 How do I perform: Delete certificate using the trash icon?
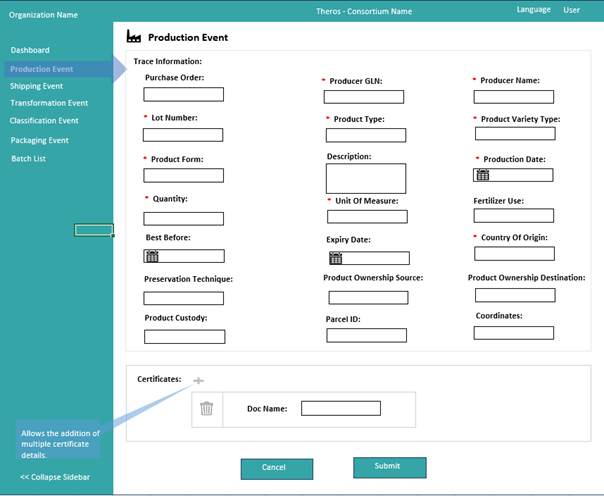(206, 408)
